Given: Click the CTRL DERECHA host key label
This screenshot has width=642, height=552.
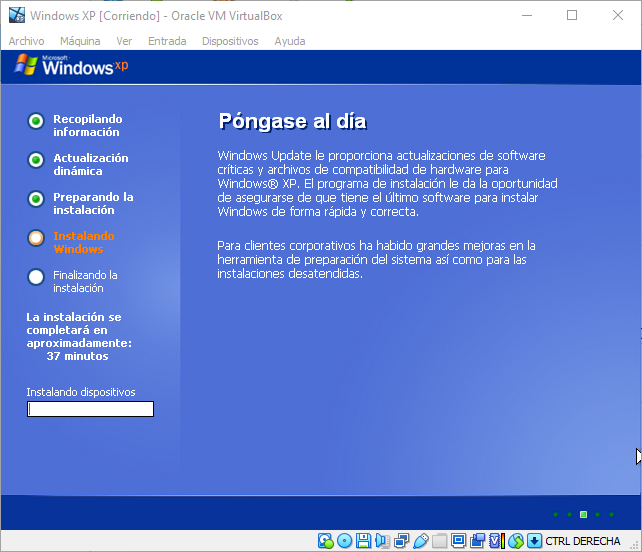Looking at the screenshot, I should (x=583, y=541).
